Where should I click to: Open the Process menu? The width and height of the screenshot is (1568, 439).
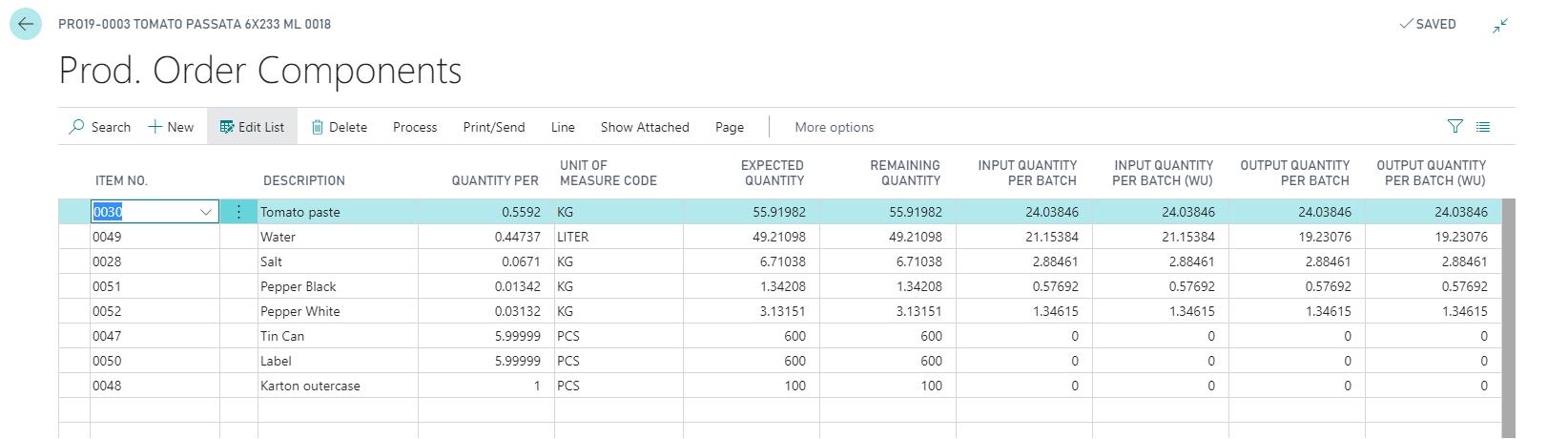(x=415, y=127)
